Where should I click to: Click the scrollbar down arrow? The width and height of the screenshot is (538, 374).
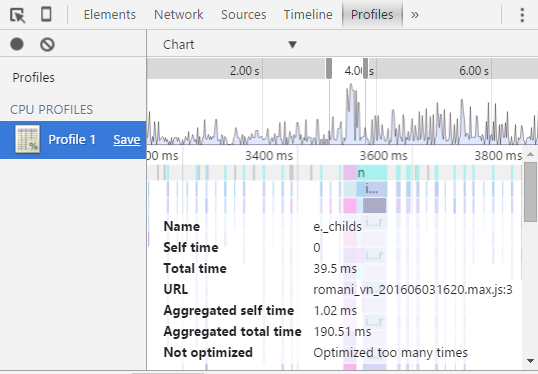click(x=530, y=361)
